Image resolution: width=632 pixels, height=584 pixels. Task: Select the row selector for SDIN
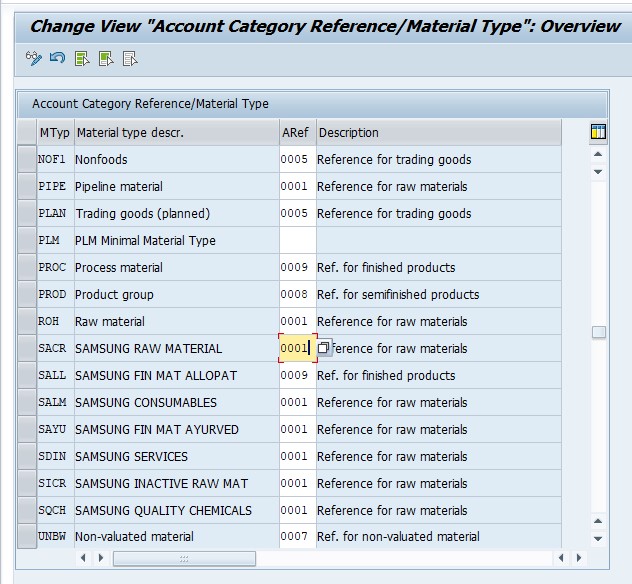[27, 456]
